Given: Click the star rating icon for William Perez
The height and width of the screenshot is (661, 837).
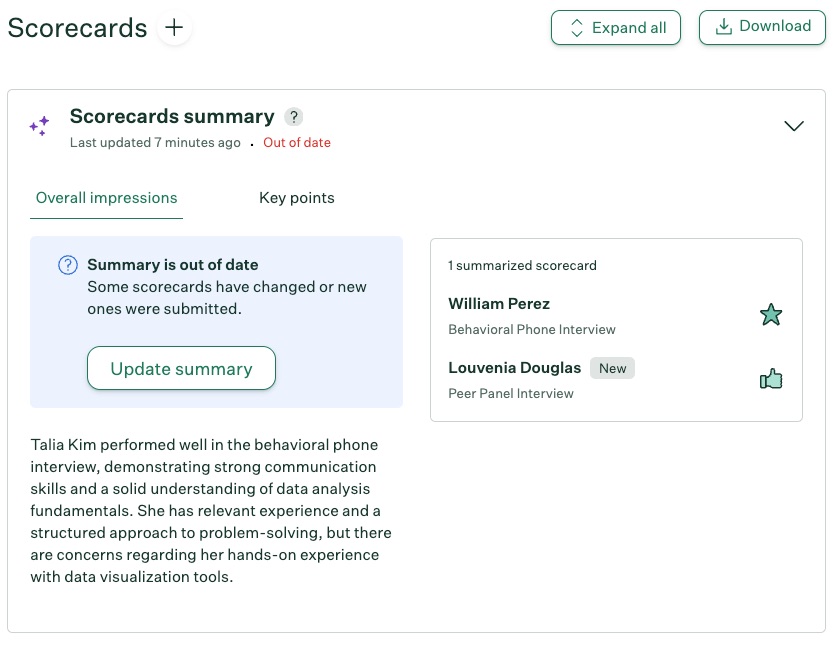Looking at the screenshot, I should coord(771,315).
